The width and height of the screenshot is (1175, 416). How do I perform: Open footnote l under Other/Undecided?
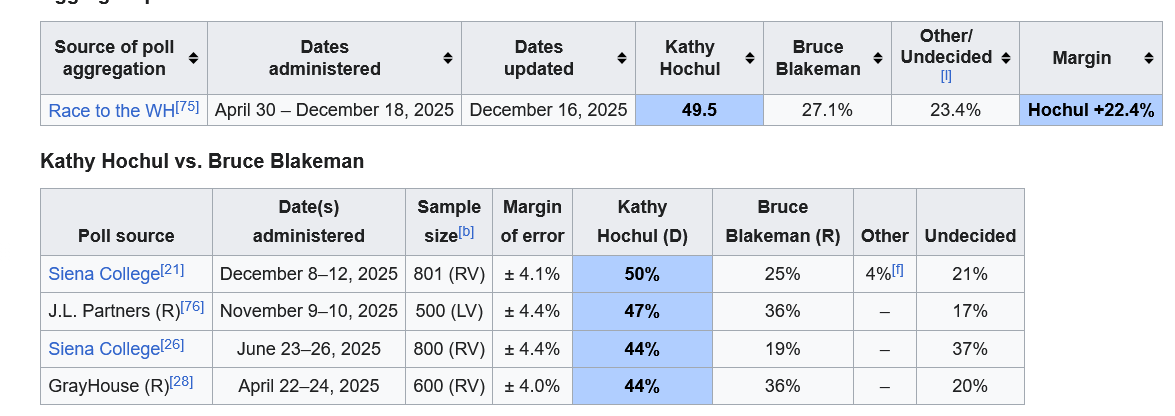pyautogui.click(x=946, y=77)
